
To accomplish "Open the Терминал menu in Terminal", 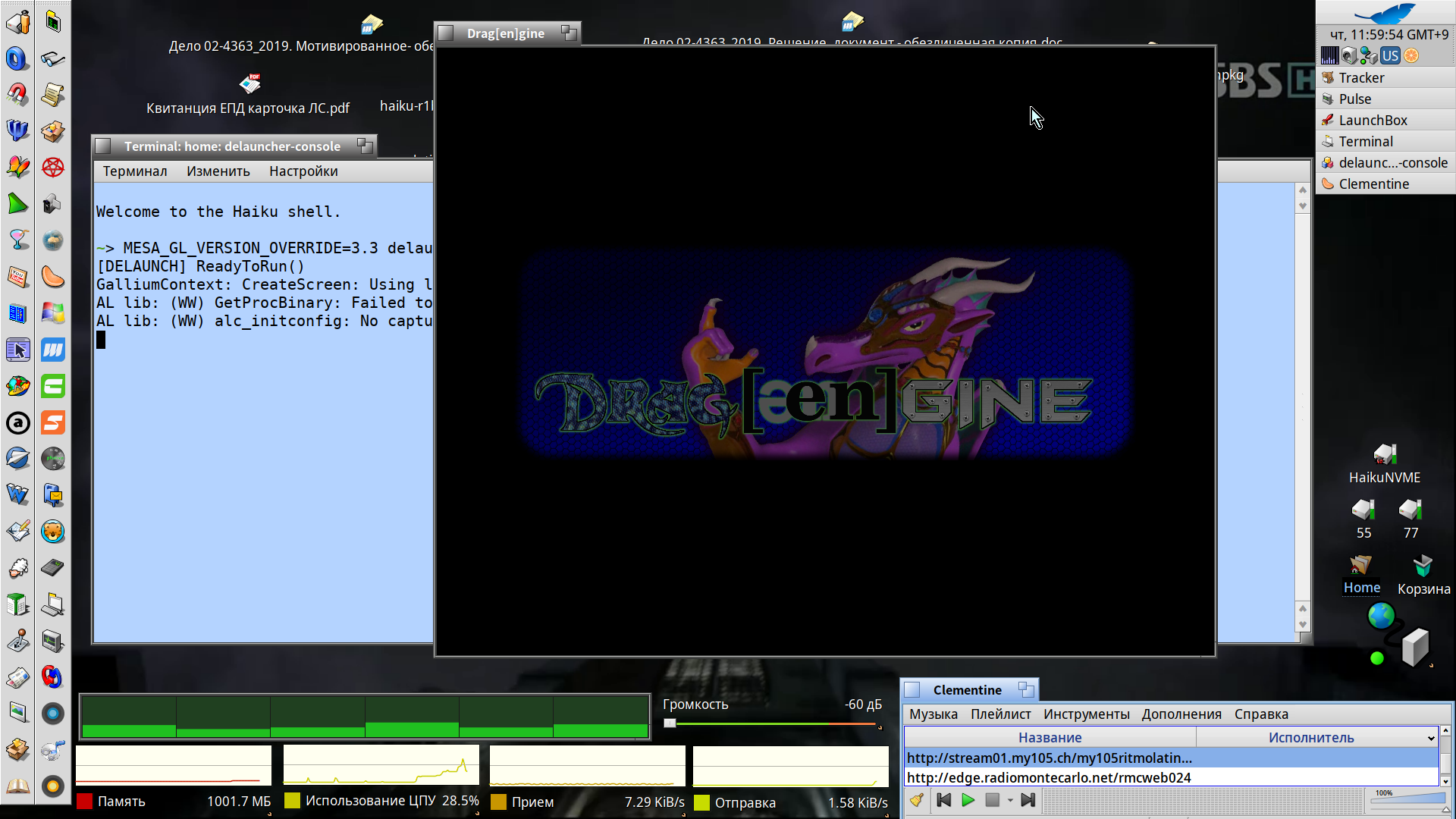I will [x=135, y=171].
